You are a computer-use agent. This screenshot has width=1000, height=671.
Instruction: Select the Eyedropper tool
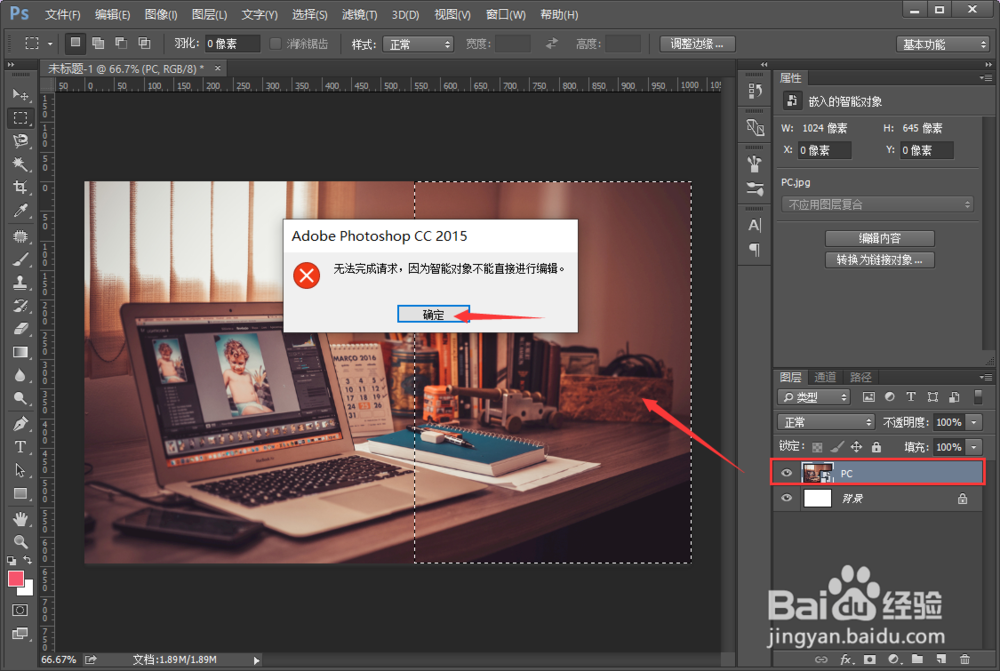click(x=20, y=210)
